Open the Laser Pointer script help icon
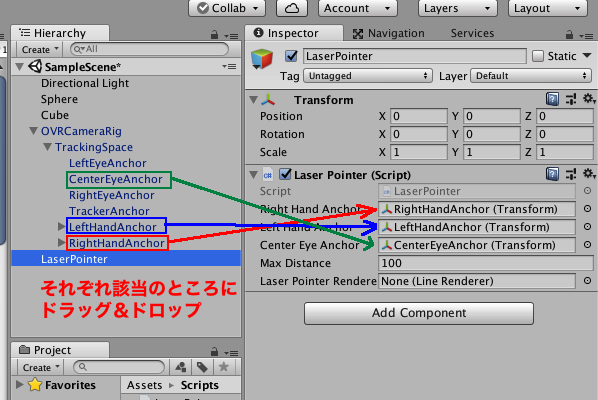The width and height of the screenshot is (598, 400). tap(552, 175)
